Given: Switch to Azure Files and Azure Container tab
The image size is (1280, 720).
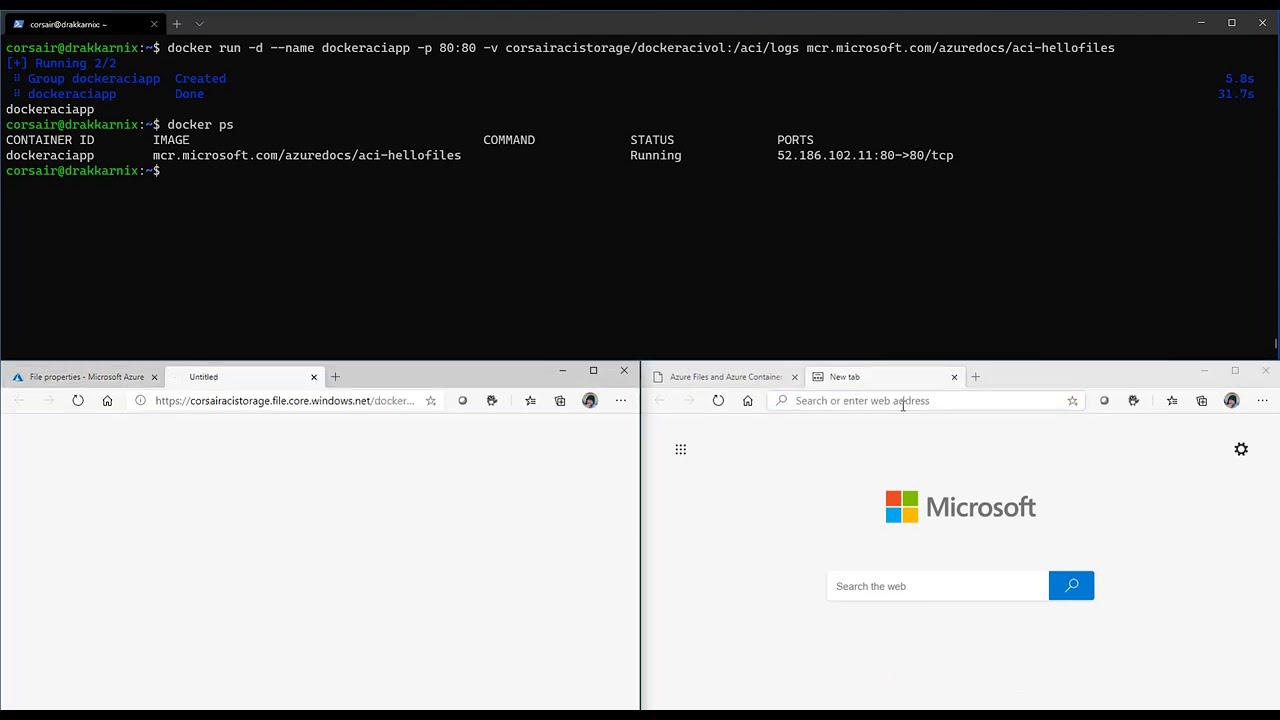Looking at the screenshot, I should coord(725,377).
